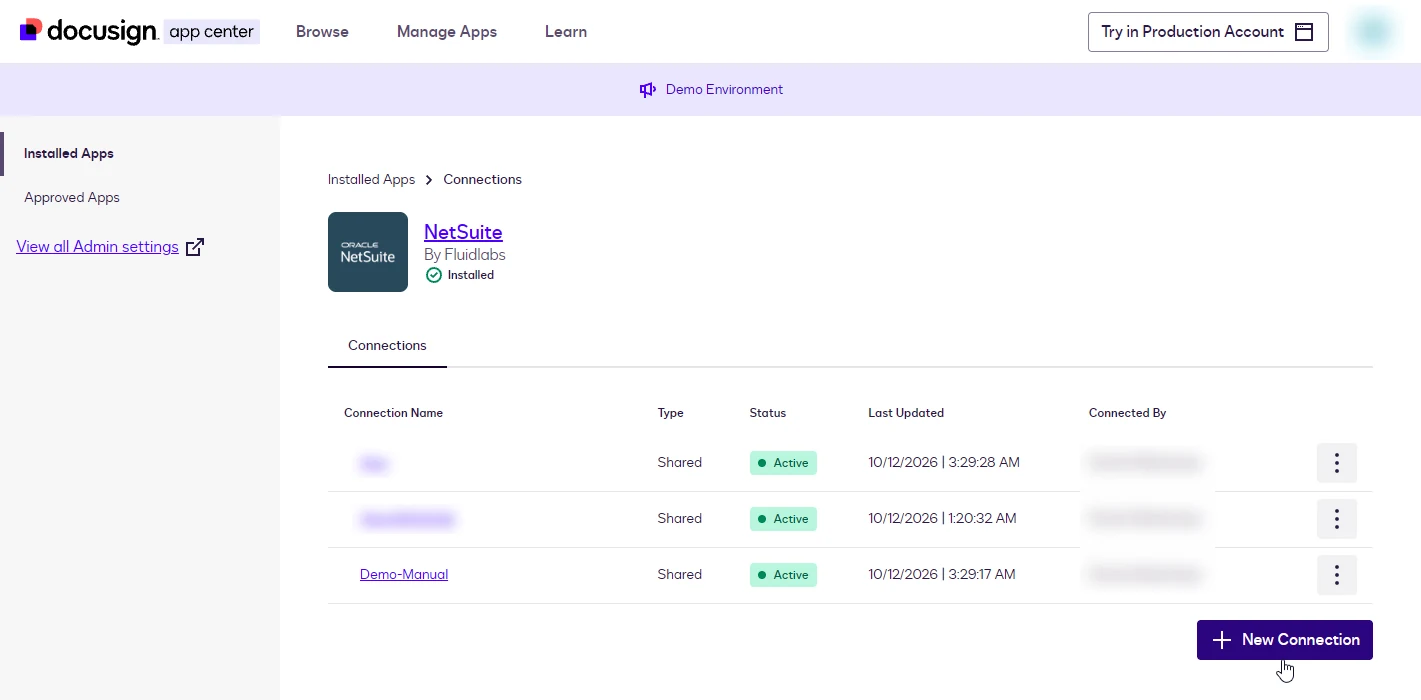Screen dimensions: 1421x700
Task: Click the Connections breadcrumb text
Action: pyautogui.click(x=483, y=180)
